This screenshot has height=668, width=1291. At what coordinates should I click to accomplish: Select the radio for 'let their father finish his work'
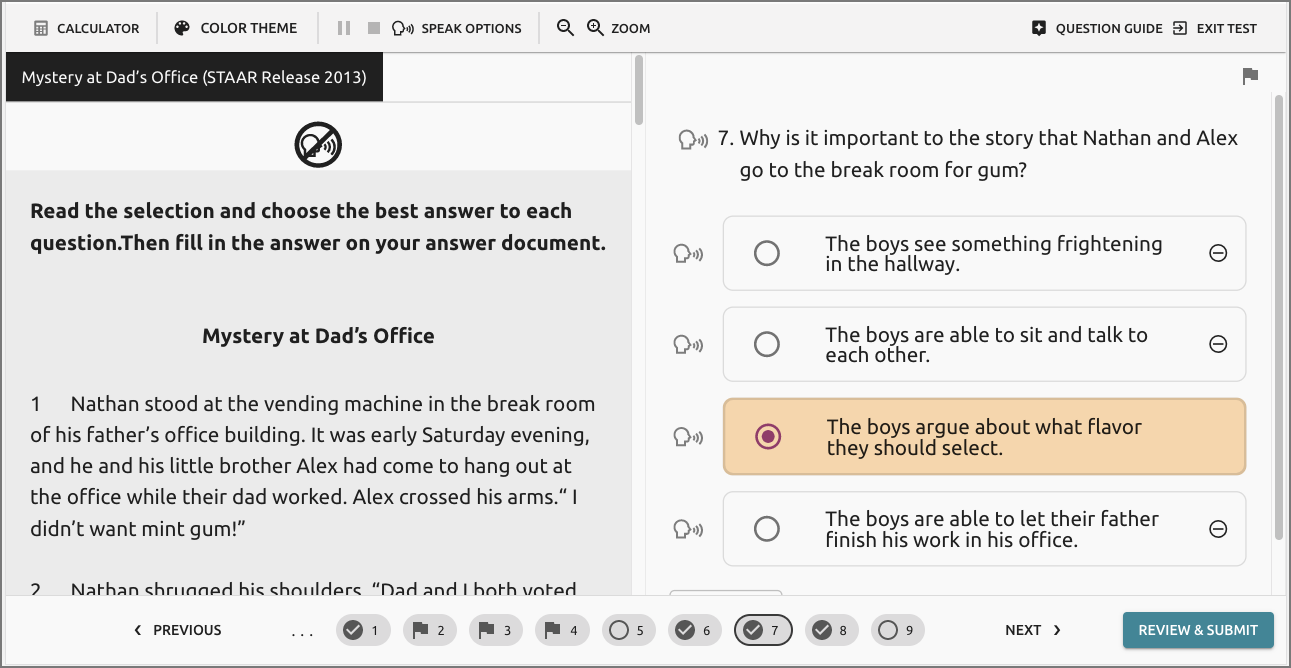(767, 529)
